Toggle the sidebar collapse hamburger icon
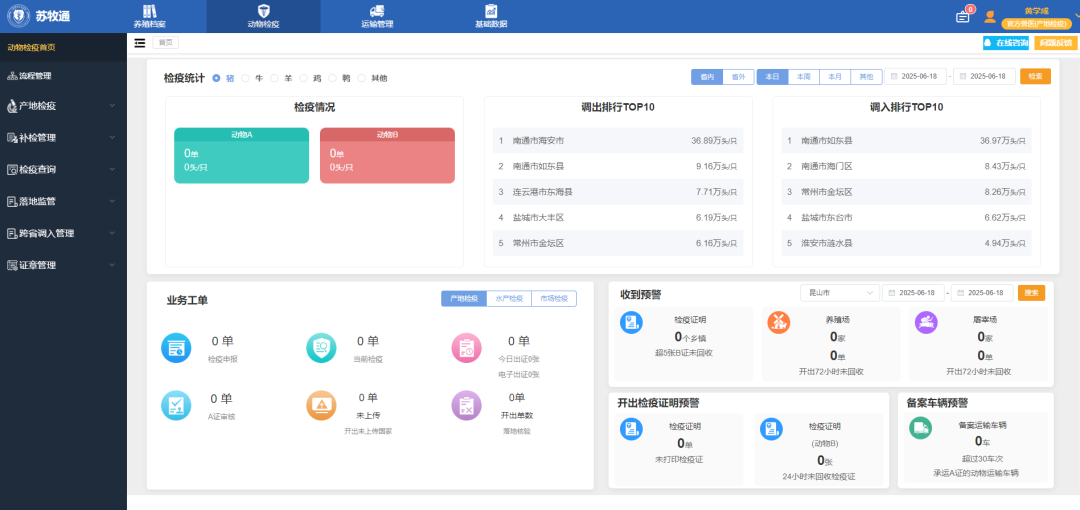 (140, 43)
